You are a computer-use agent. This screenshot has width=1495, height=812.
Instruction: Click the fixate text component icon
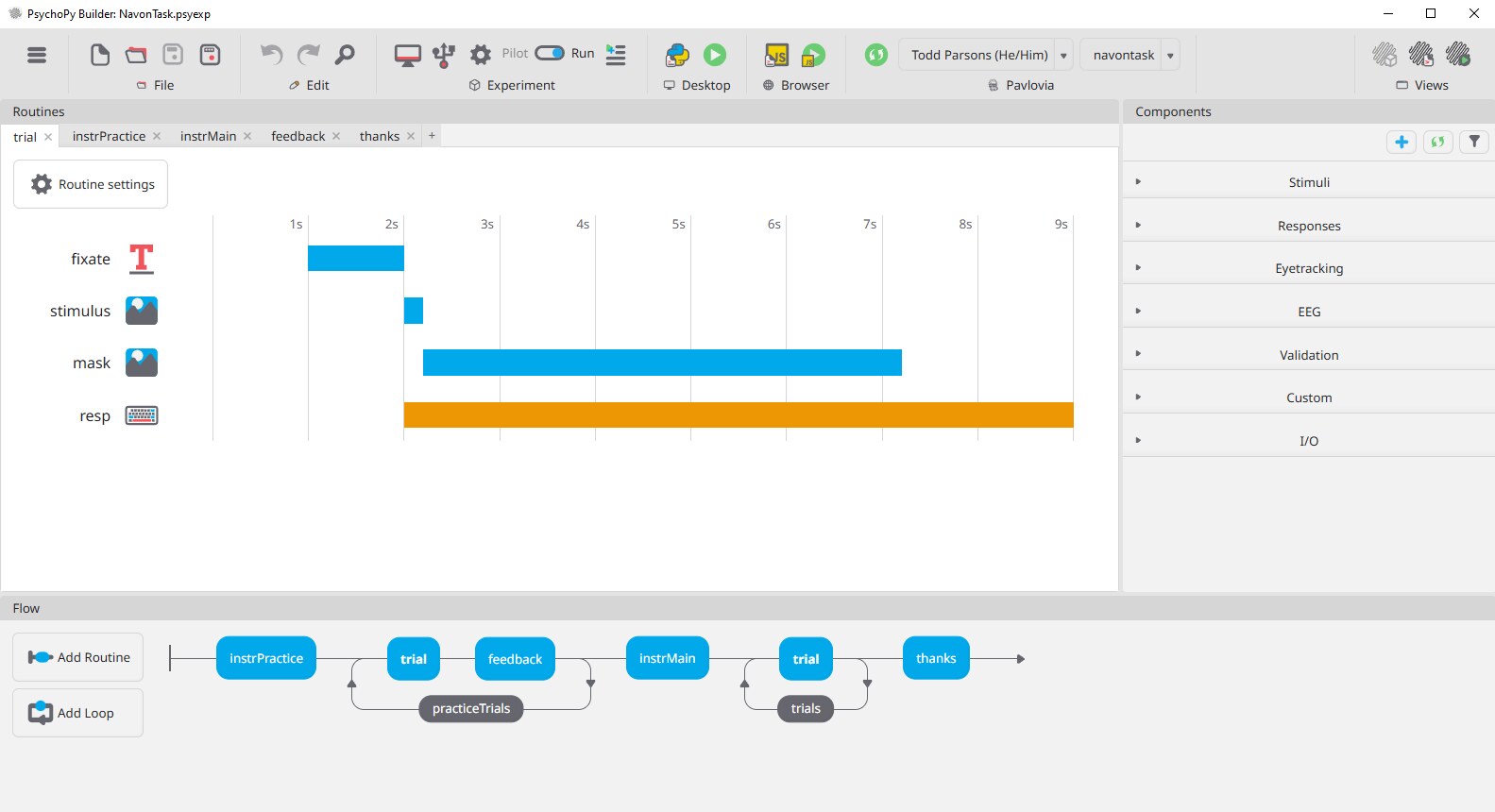point(142,259)
